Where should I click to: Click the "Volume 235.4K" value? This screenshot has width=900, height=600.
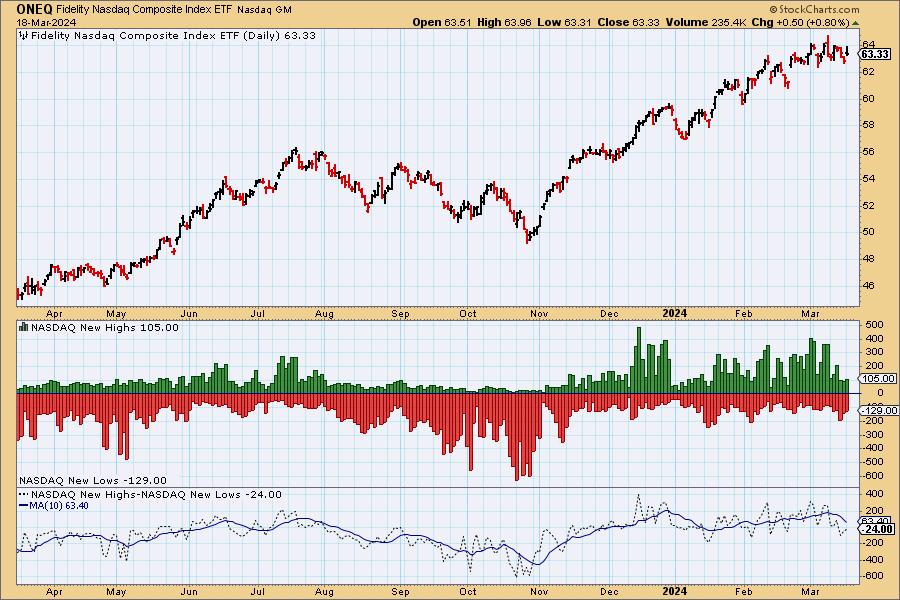[x=706, y=22]
